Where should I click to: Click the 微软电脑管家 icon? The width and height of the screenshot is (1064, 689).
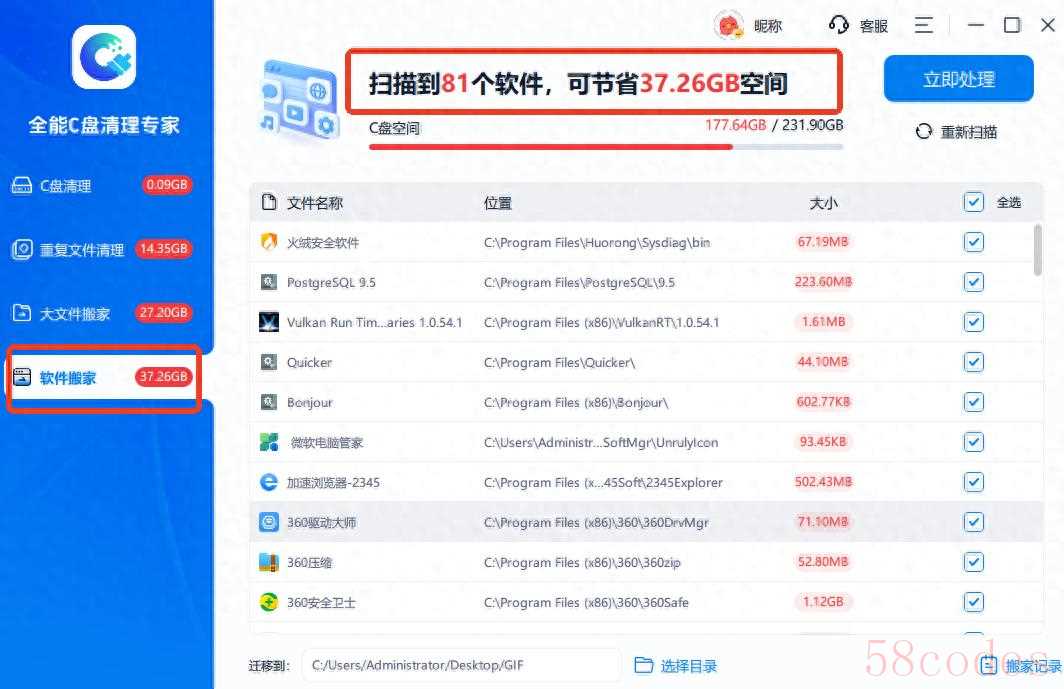[x=269, y=442]
